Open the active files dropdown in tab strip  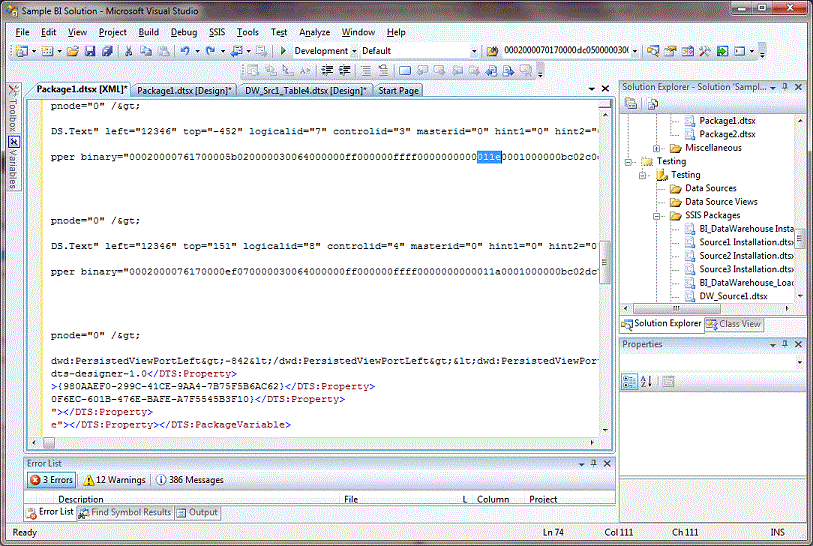coord(592,89)
